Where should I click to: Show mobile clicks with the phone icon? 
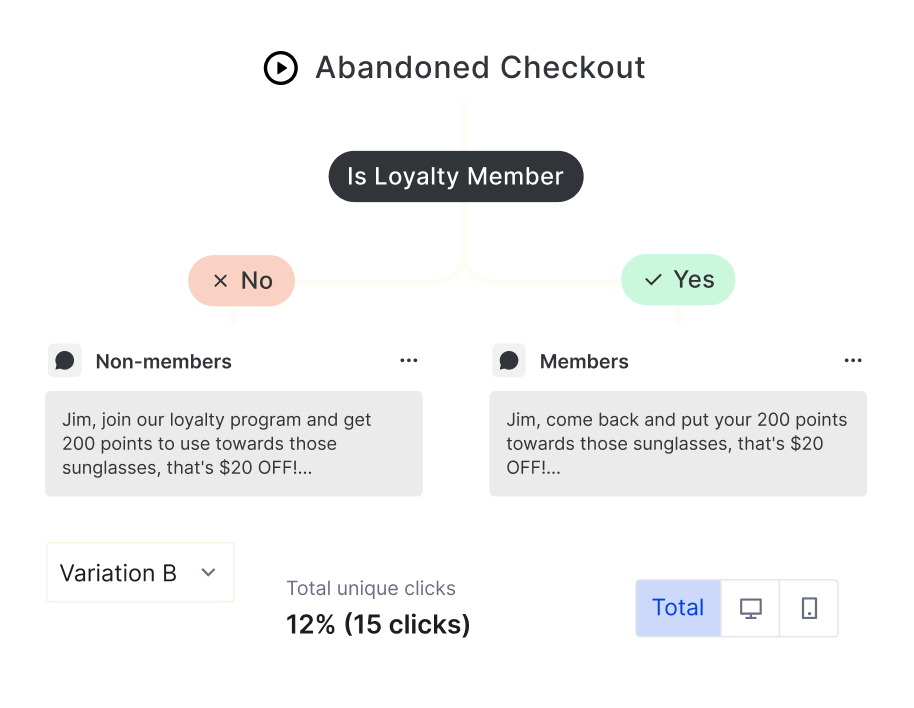click(x=809, y=608)
